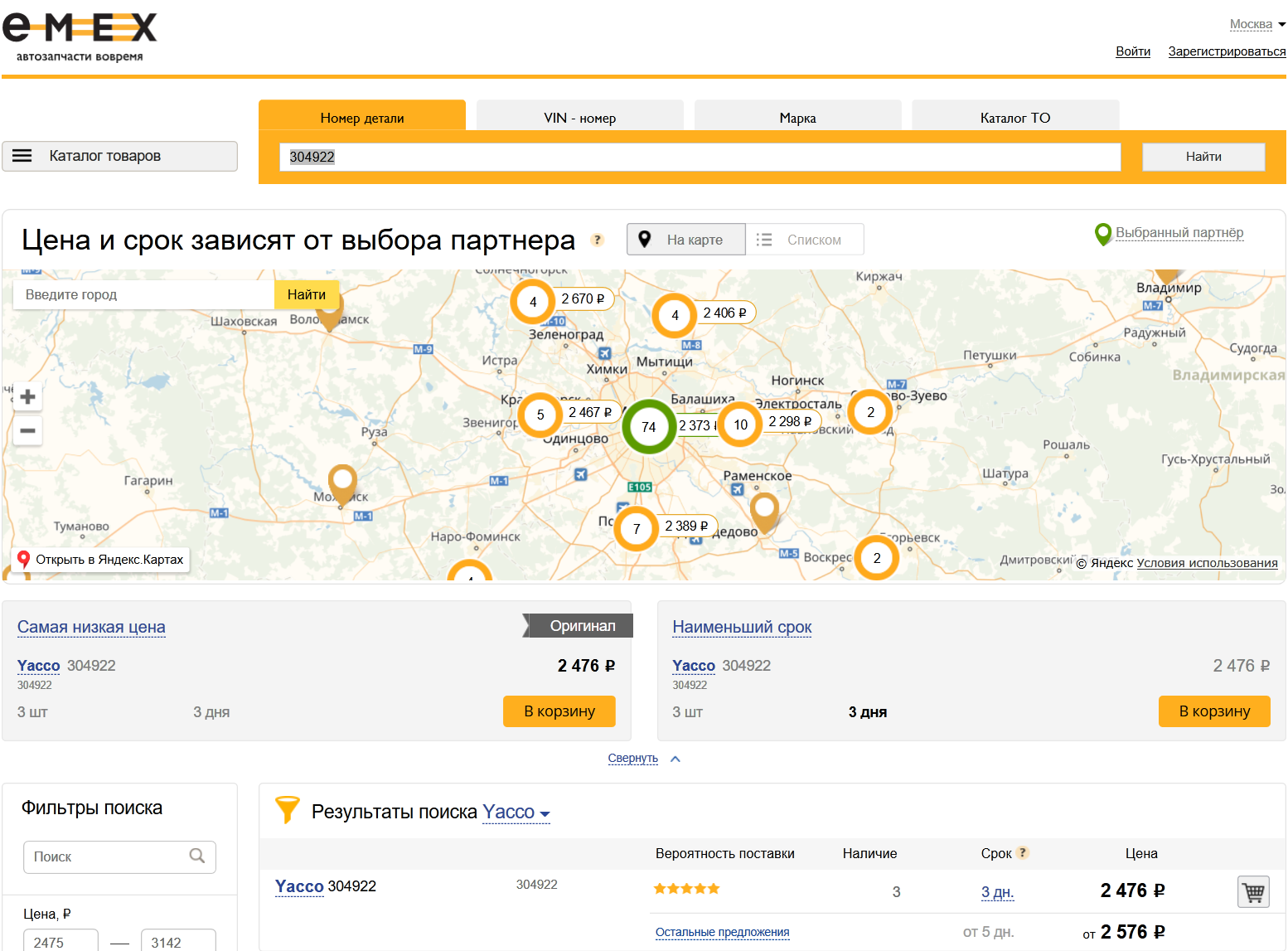Open Выбранный партнёр link
The width and height of the screenshot is (1288, 951).
pyautogui.click(x=1179, y=233)
